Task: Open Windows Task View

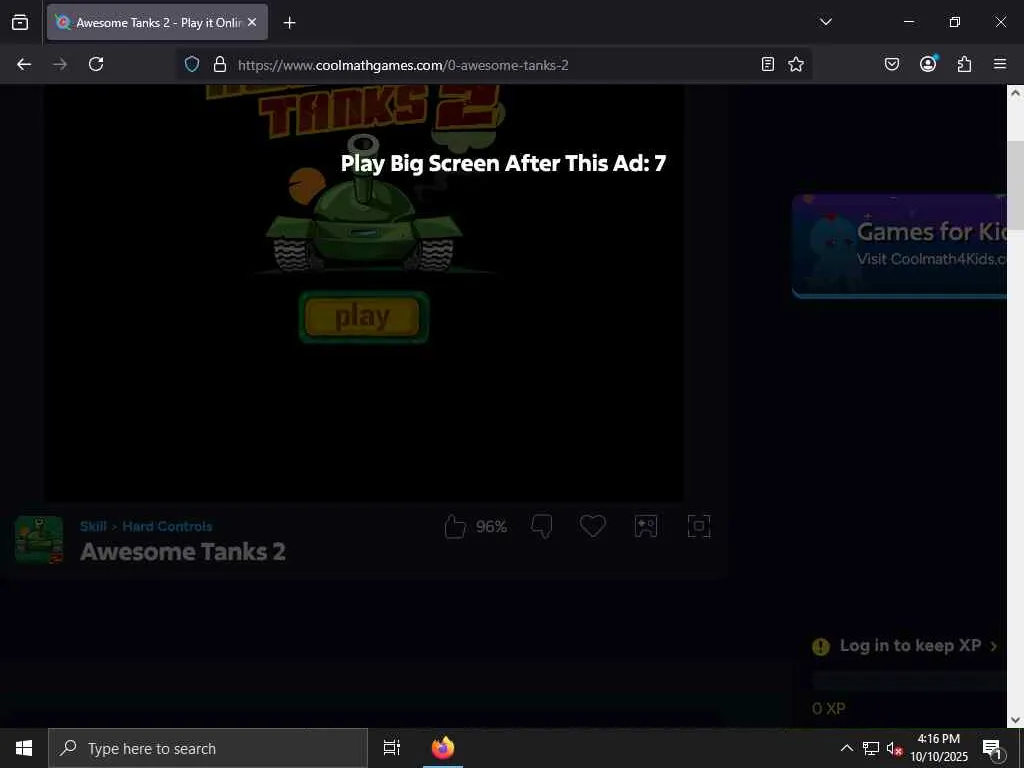Action: coord(392,748)
